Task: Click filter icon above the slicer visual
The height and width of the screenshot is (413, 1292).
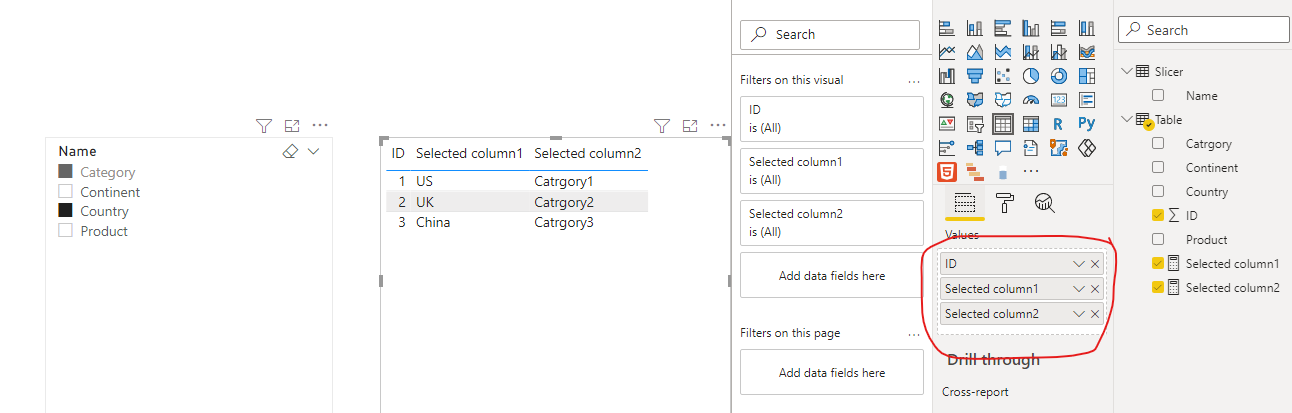Action: pos(263,125)
